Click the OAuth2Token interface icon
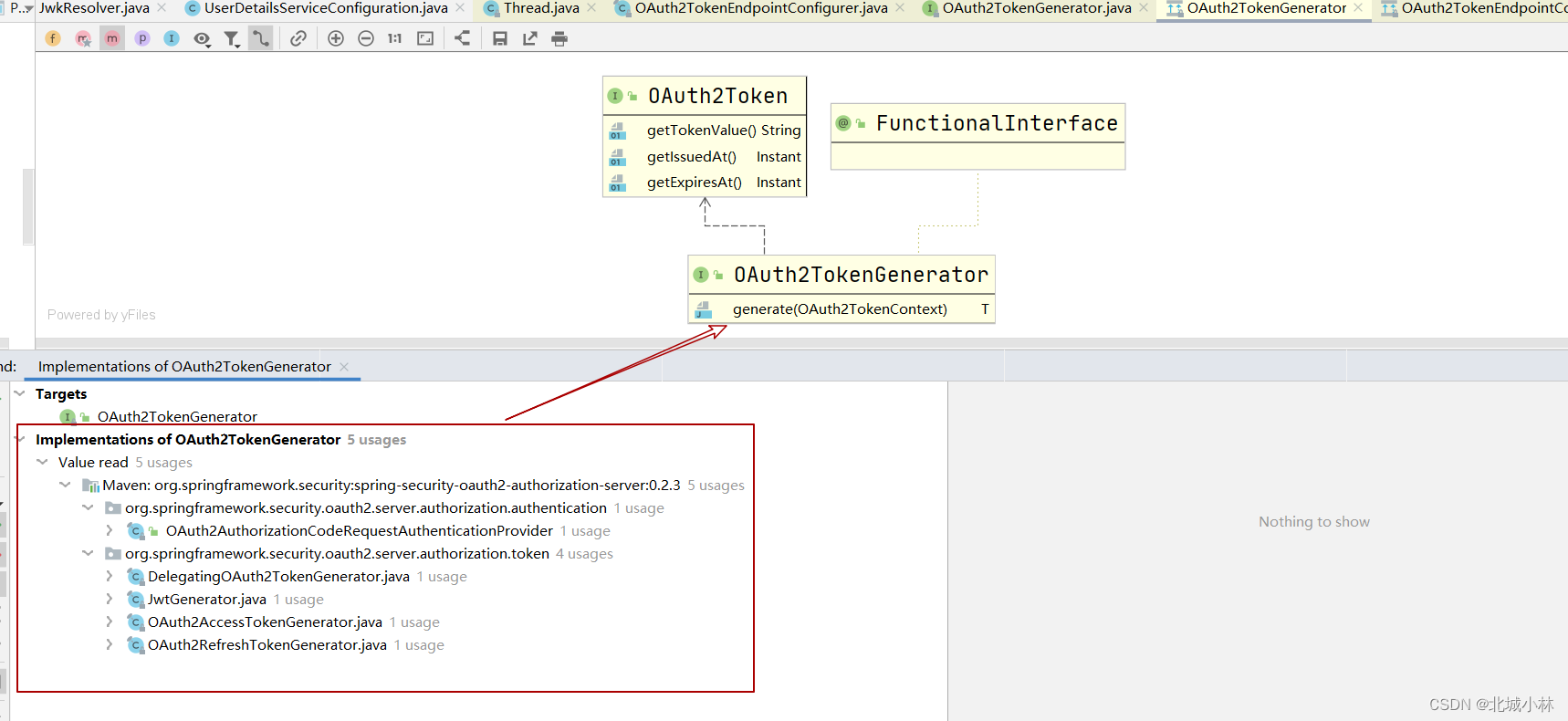The image size is (1568, 721). coord(616,96)
